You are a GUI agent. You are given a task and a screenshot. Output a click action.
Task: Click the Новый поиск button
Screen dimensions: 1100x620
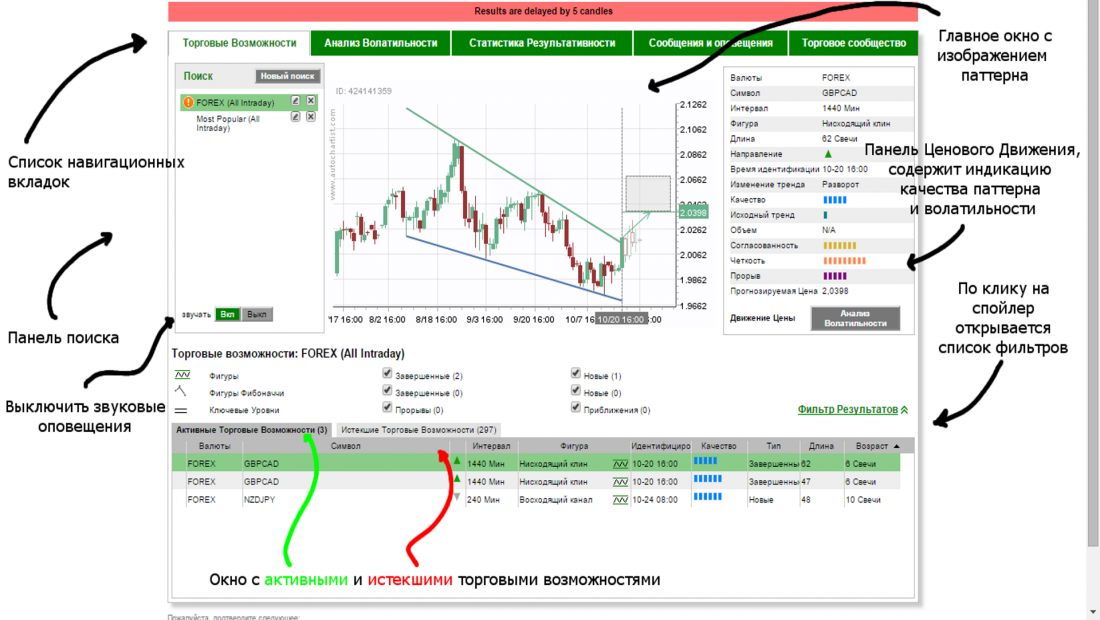click(288, 76)
